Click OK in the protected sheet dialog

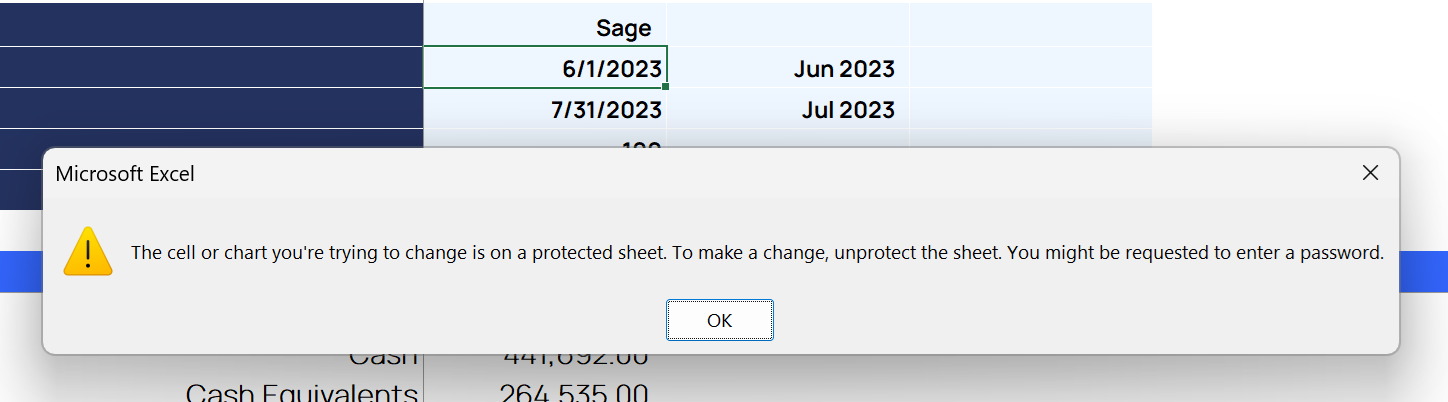click(x=719, y=320)
